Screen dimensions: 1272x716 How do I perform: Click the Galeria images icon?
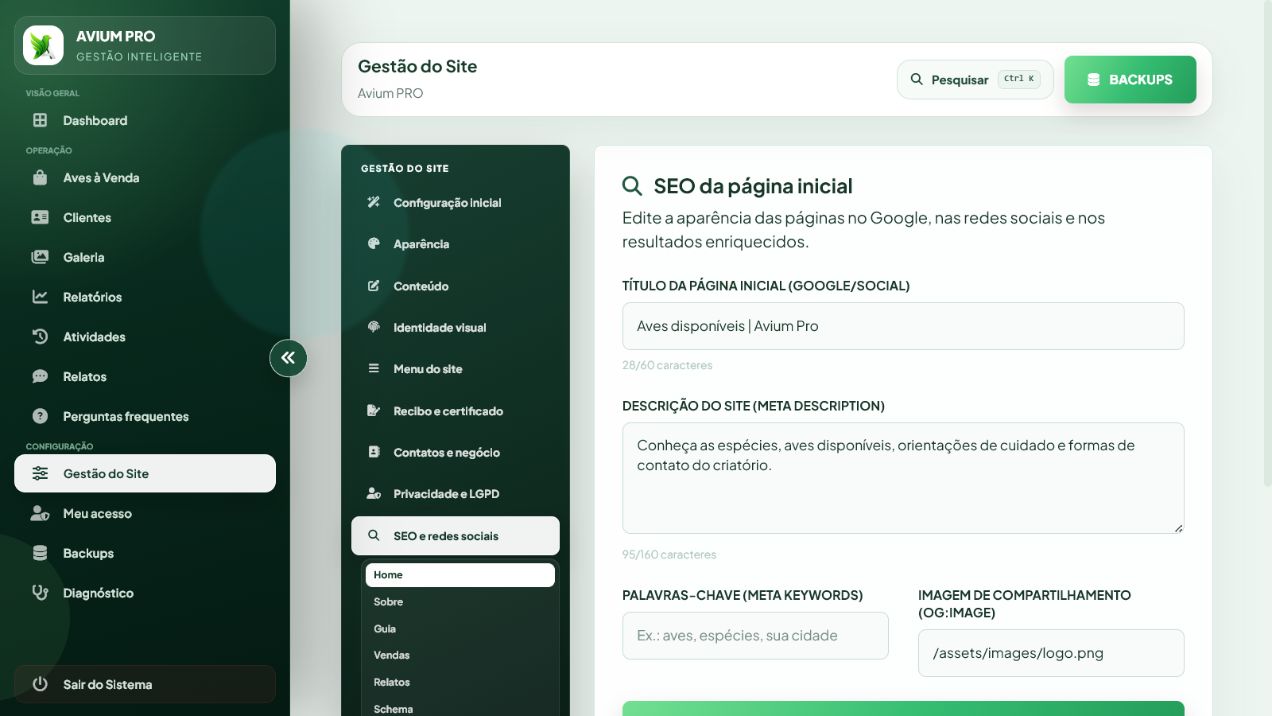point(40,257)
